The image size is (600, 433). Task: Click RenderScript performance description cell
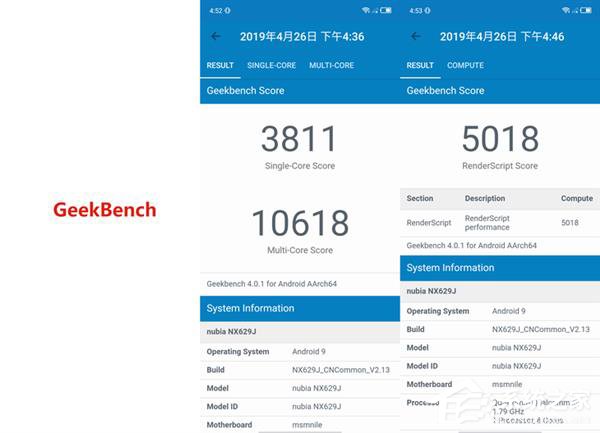click(487, 223)
